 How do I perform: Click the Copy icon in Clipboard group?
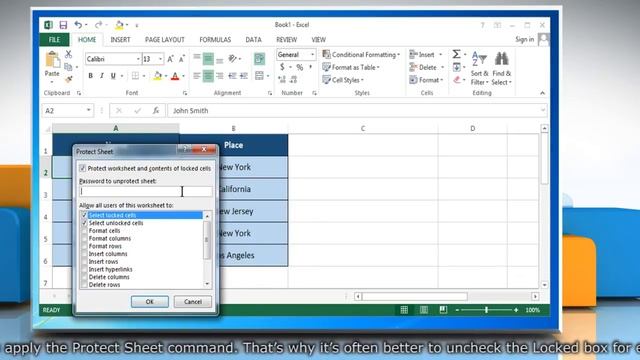tap(68, 67)
